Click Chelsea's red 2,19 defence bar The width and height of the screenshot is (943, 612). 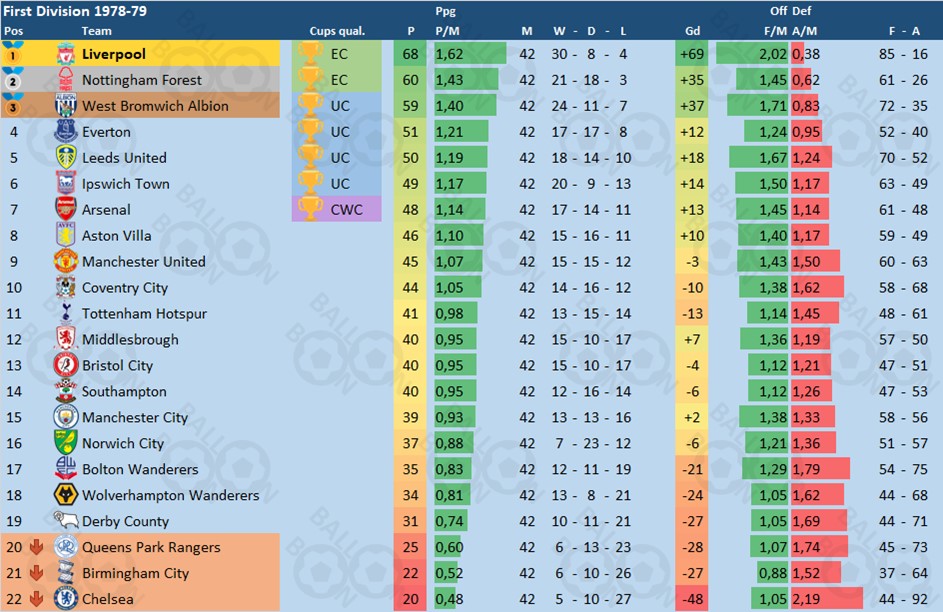827,599
